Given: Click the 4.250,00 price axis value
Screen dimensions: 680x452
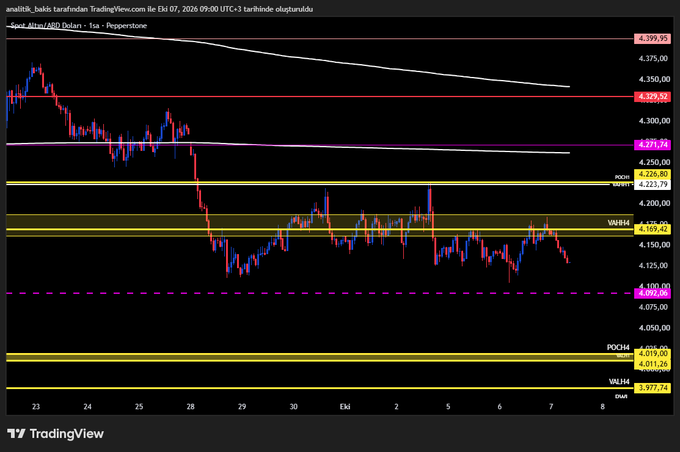Looking at the screenshot, I should [654, 162].
